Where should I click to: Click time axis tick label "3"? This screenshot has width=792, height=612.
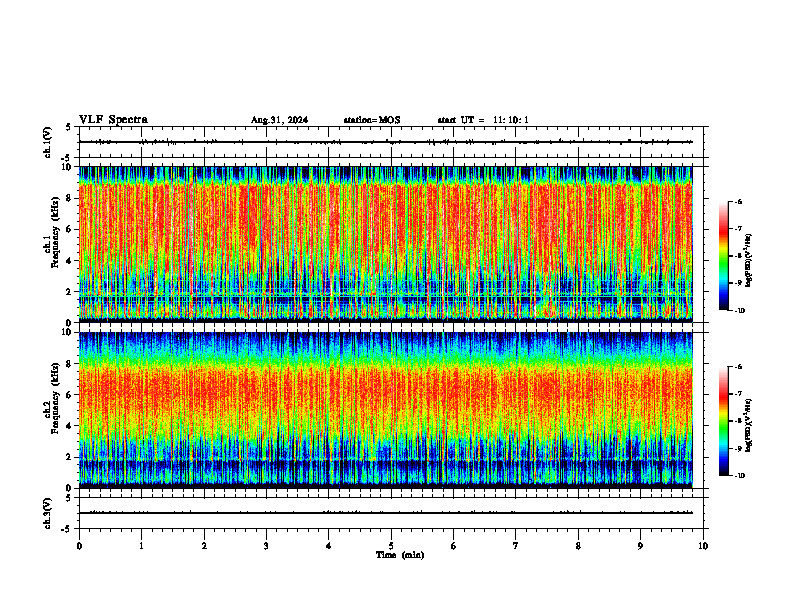click(266, 546)
